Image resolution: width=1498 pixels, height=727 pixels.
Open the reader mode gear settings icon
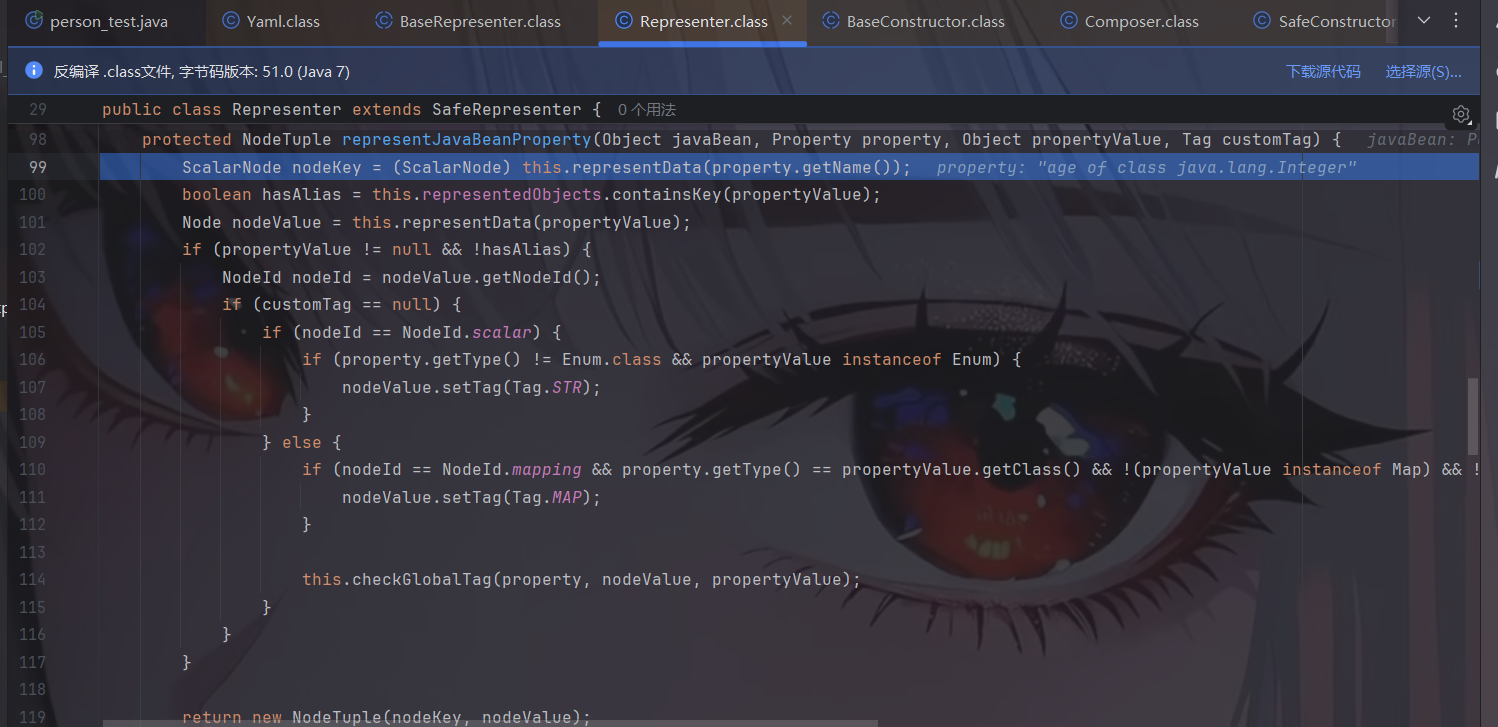point(1461,113)
